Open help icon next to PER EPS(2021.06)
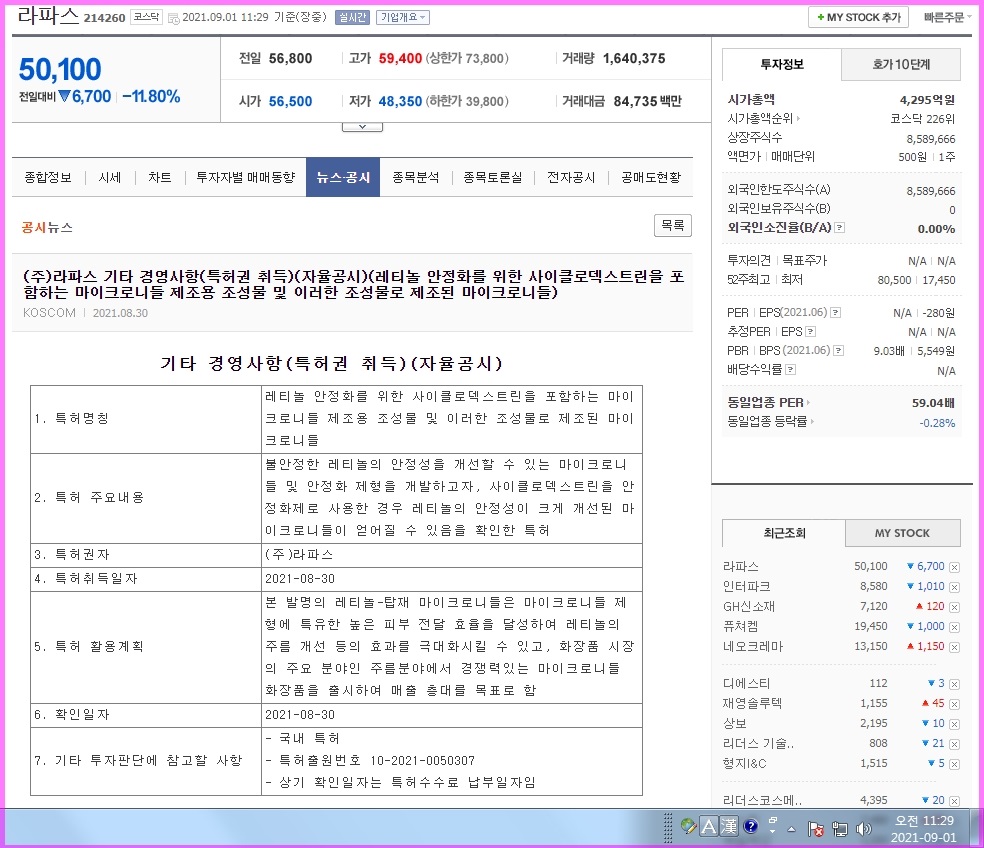 (x=835, y=313)
